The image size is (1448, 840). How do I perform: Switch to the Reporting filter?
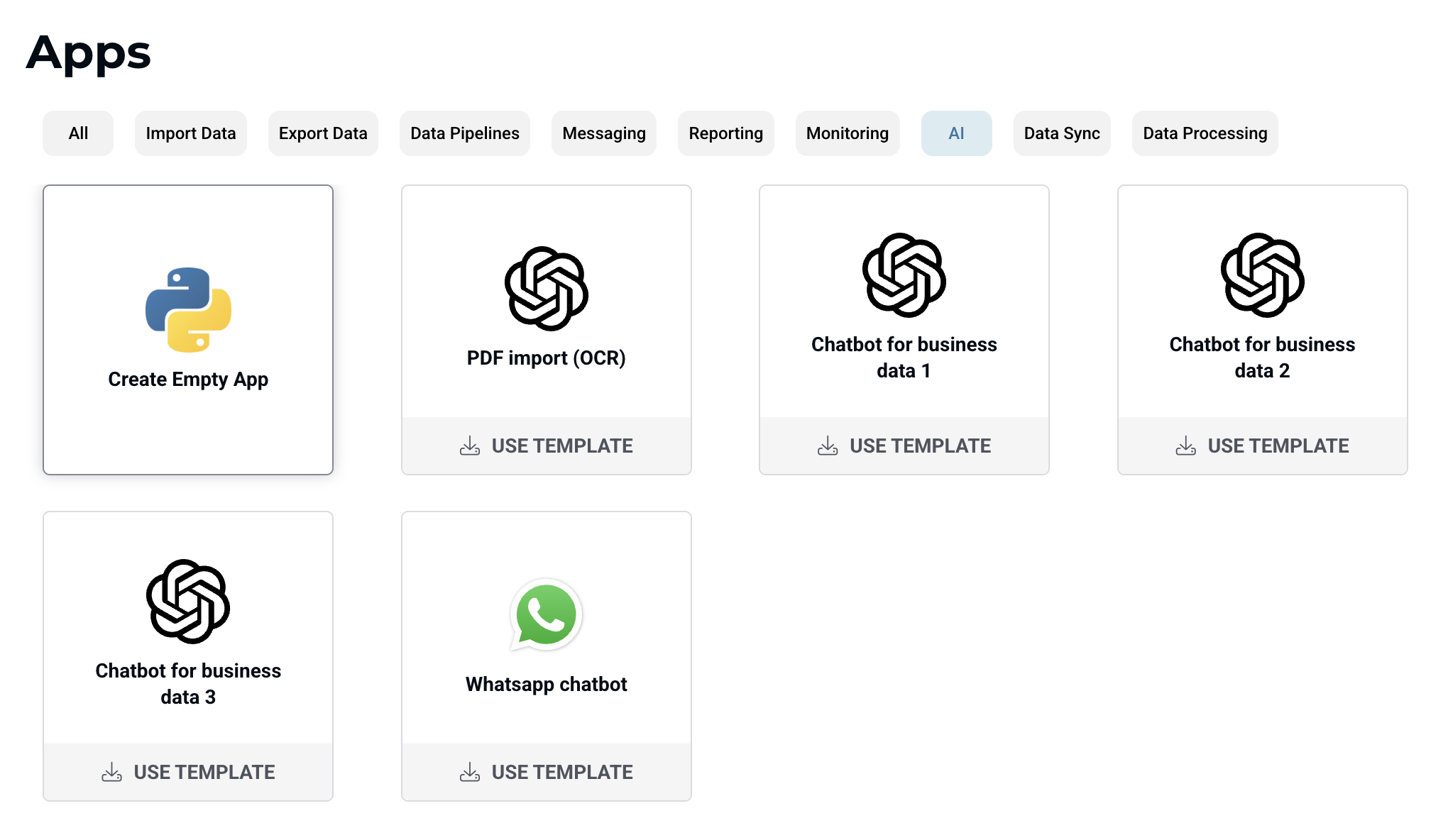(726, 133)
